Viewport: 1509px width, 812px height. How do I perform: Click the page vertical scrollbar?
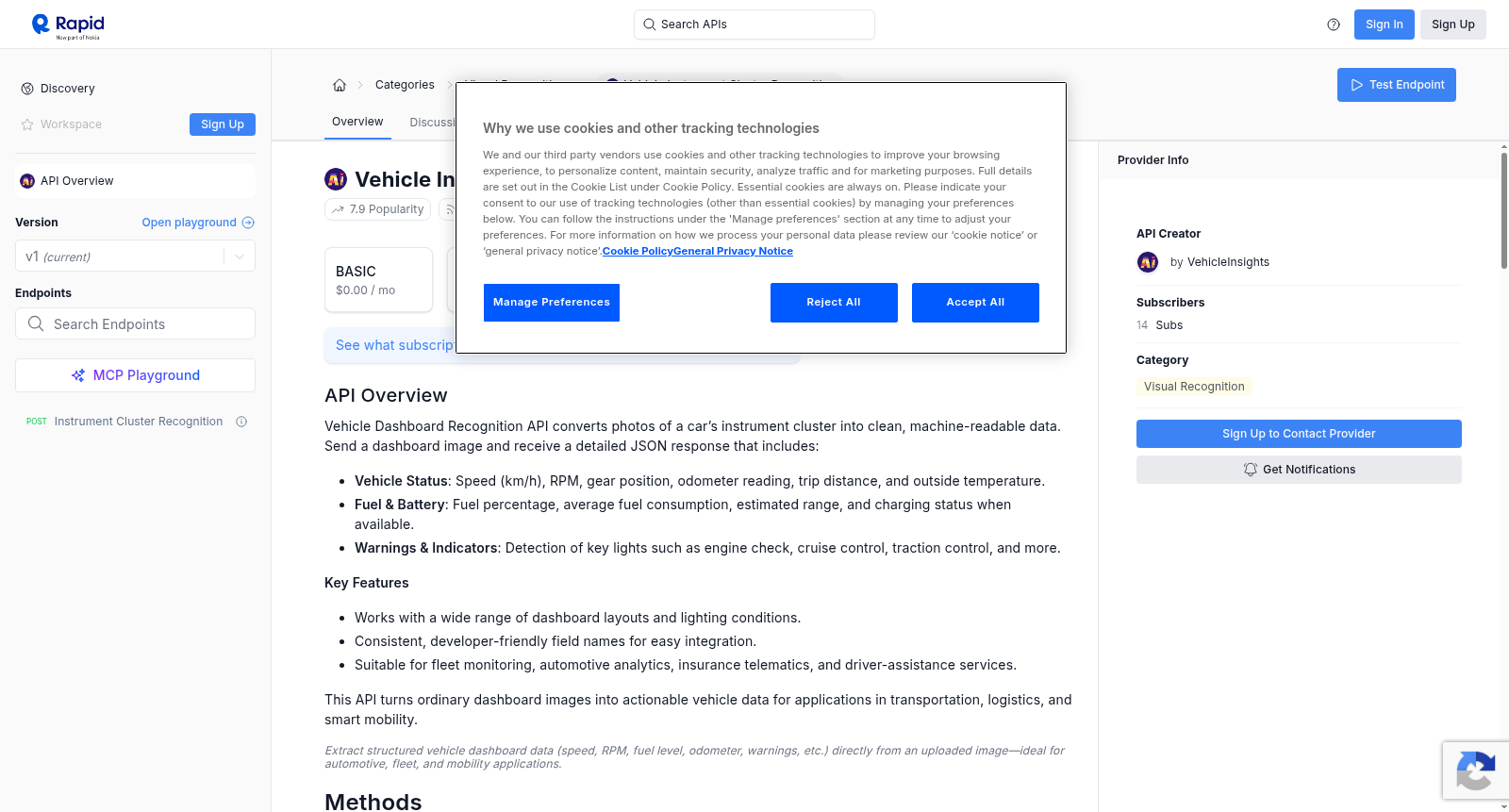[1504, 209]
